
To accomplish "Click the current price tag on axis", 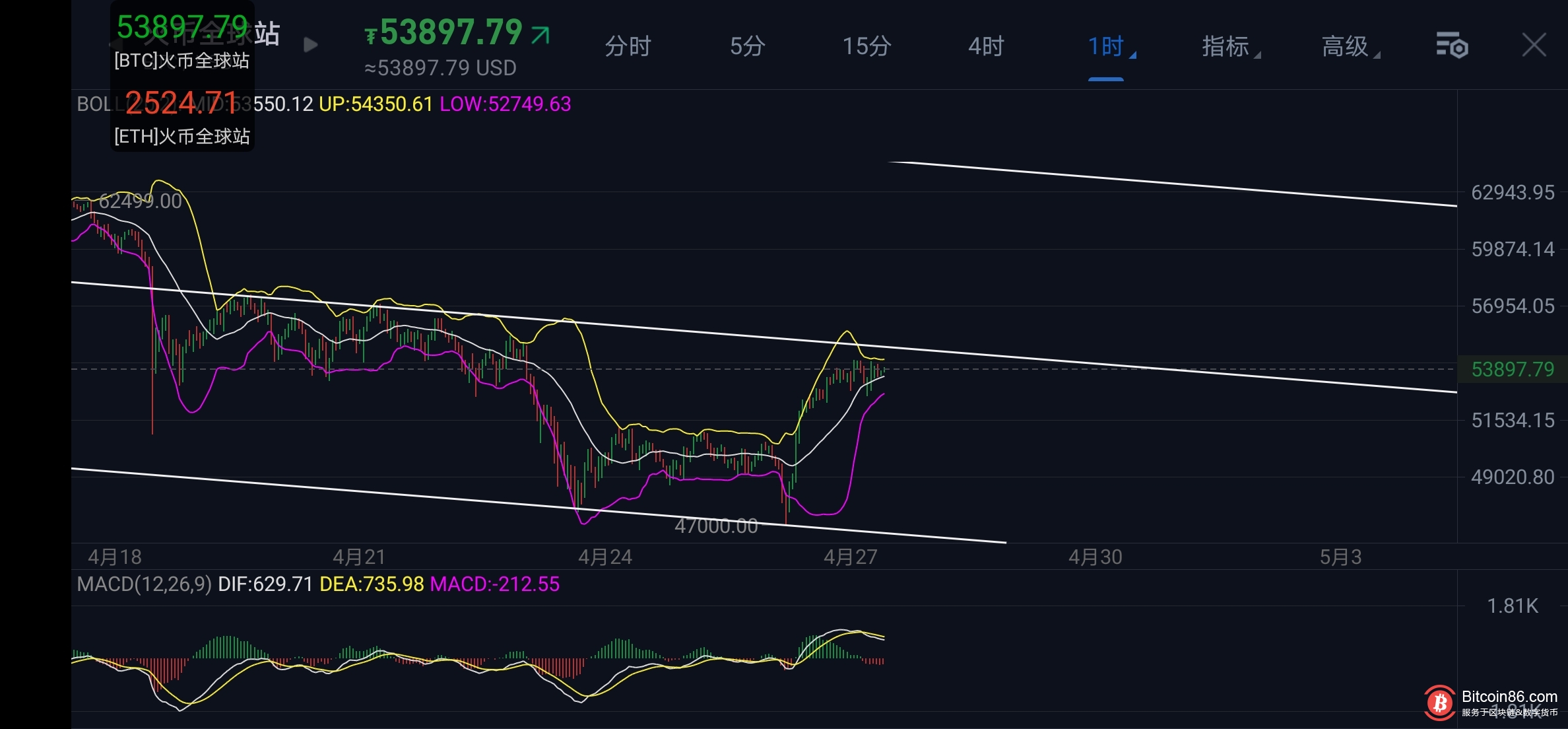I will (1513, 369).
